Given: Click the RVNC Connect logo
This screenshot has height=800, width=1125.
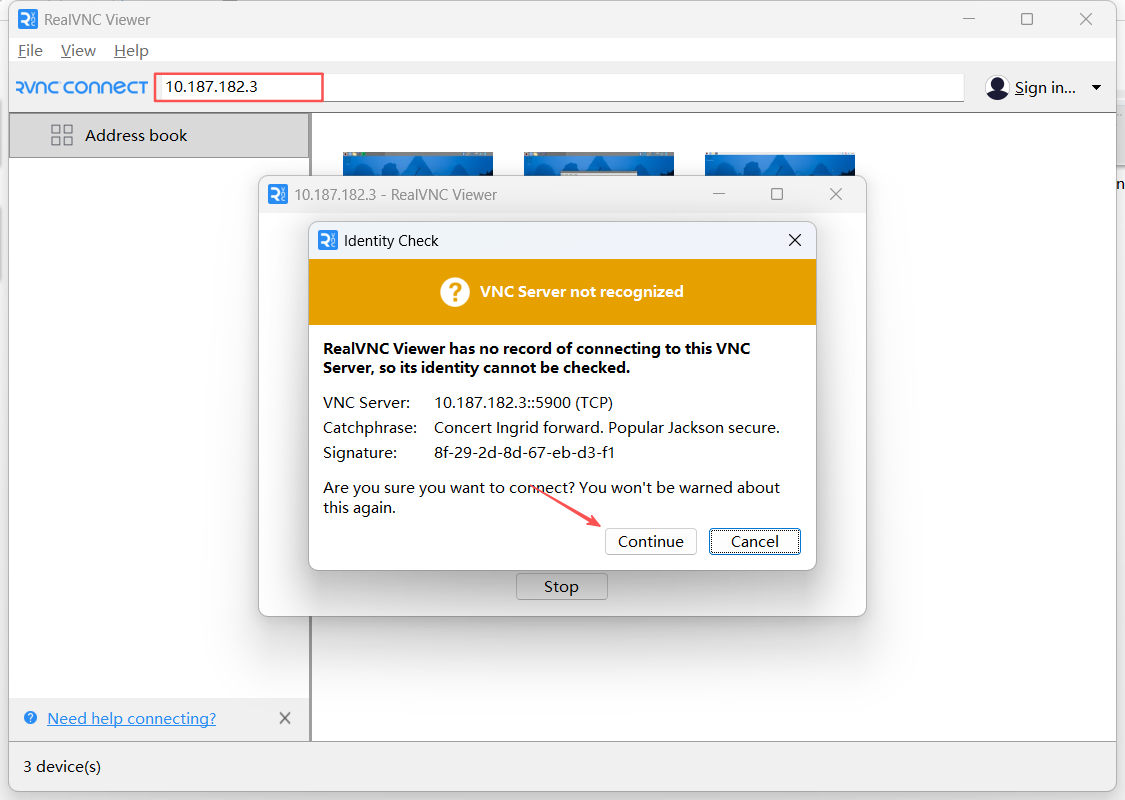Looking at the screenshot, I should 82,88.
